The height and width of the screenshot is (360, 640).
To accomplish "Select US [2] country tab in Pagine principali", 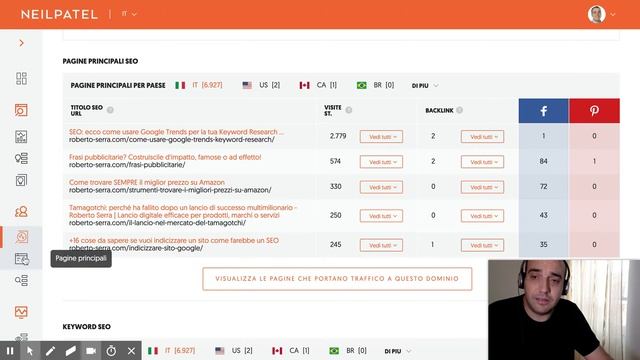I will 261,85.
